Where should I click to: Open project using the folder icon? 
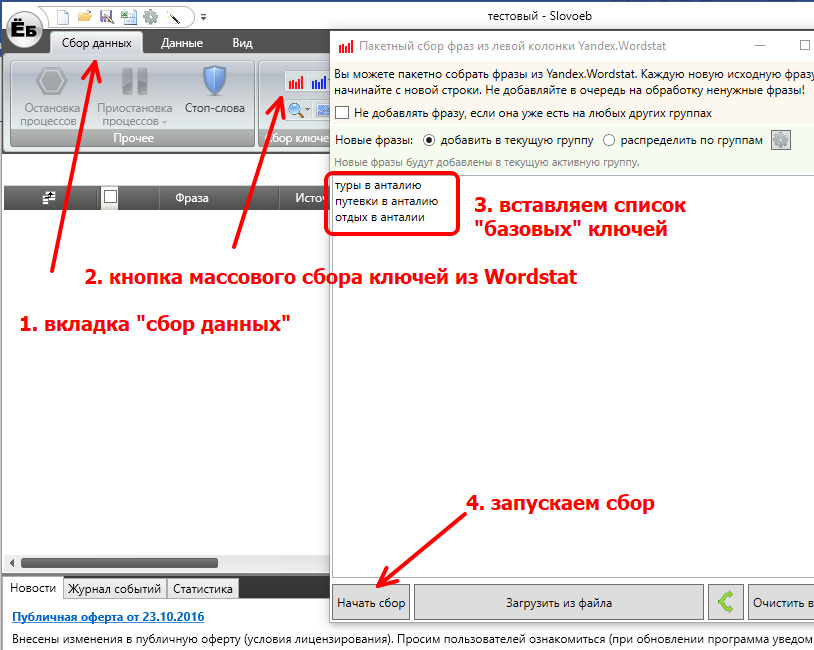[85, 16]
